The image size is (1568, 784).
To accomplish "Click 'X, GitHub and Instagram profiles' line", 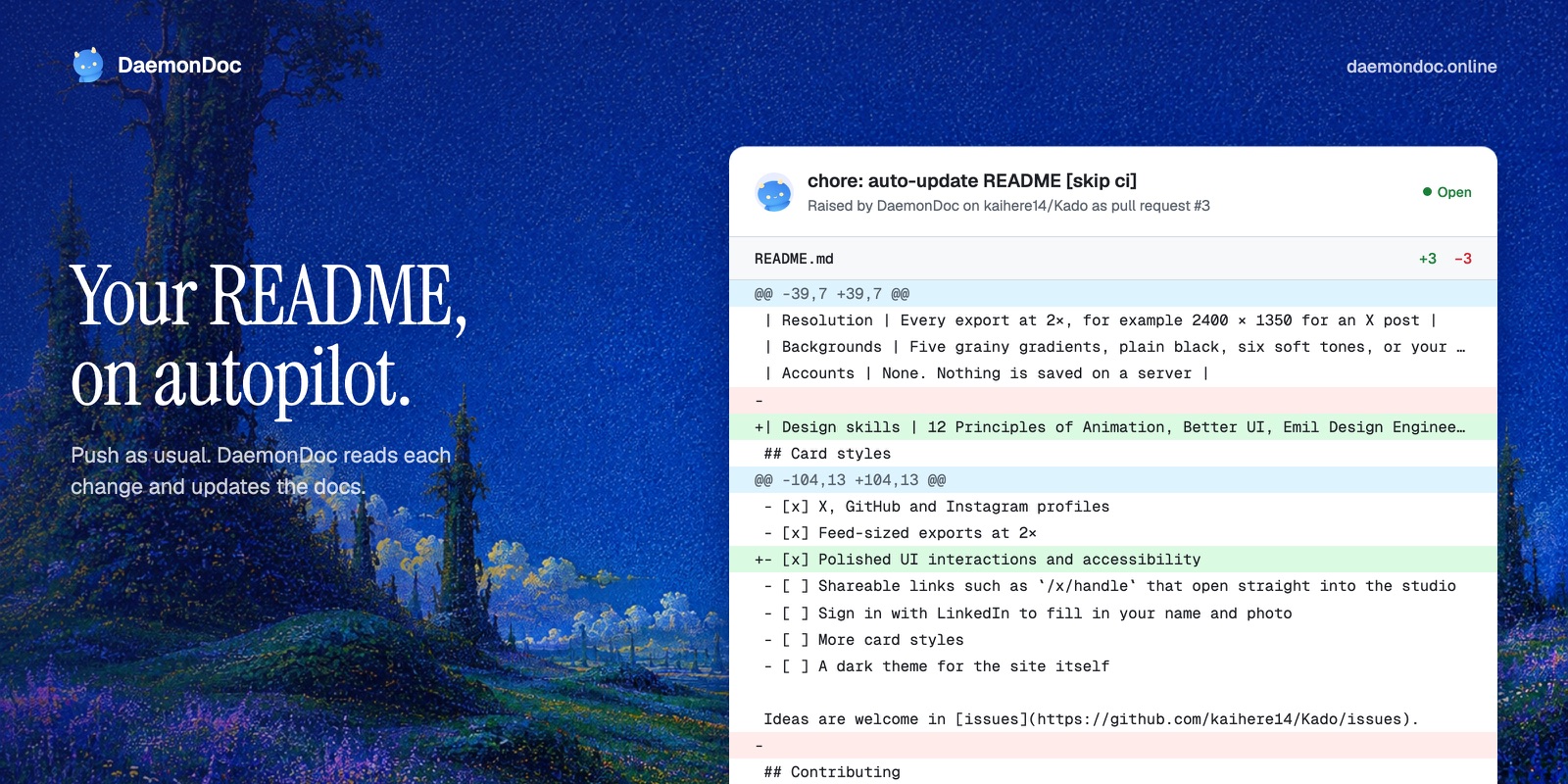I will [x=1113, y=507].
